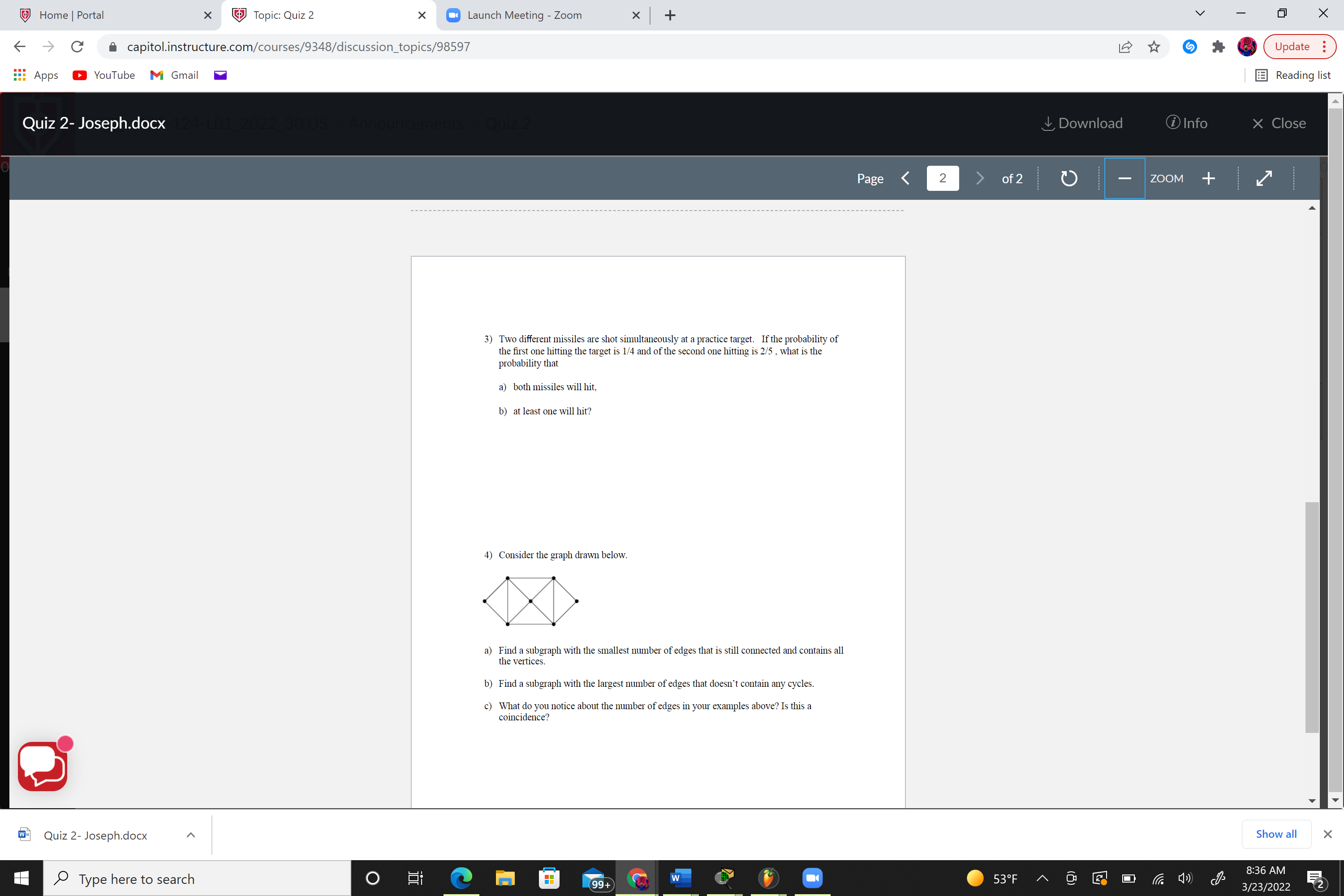Open the tab search dropdown
1344x896 pixels.
pos(1199,13)
